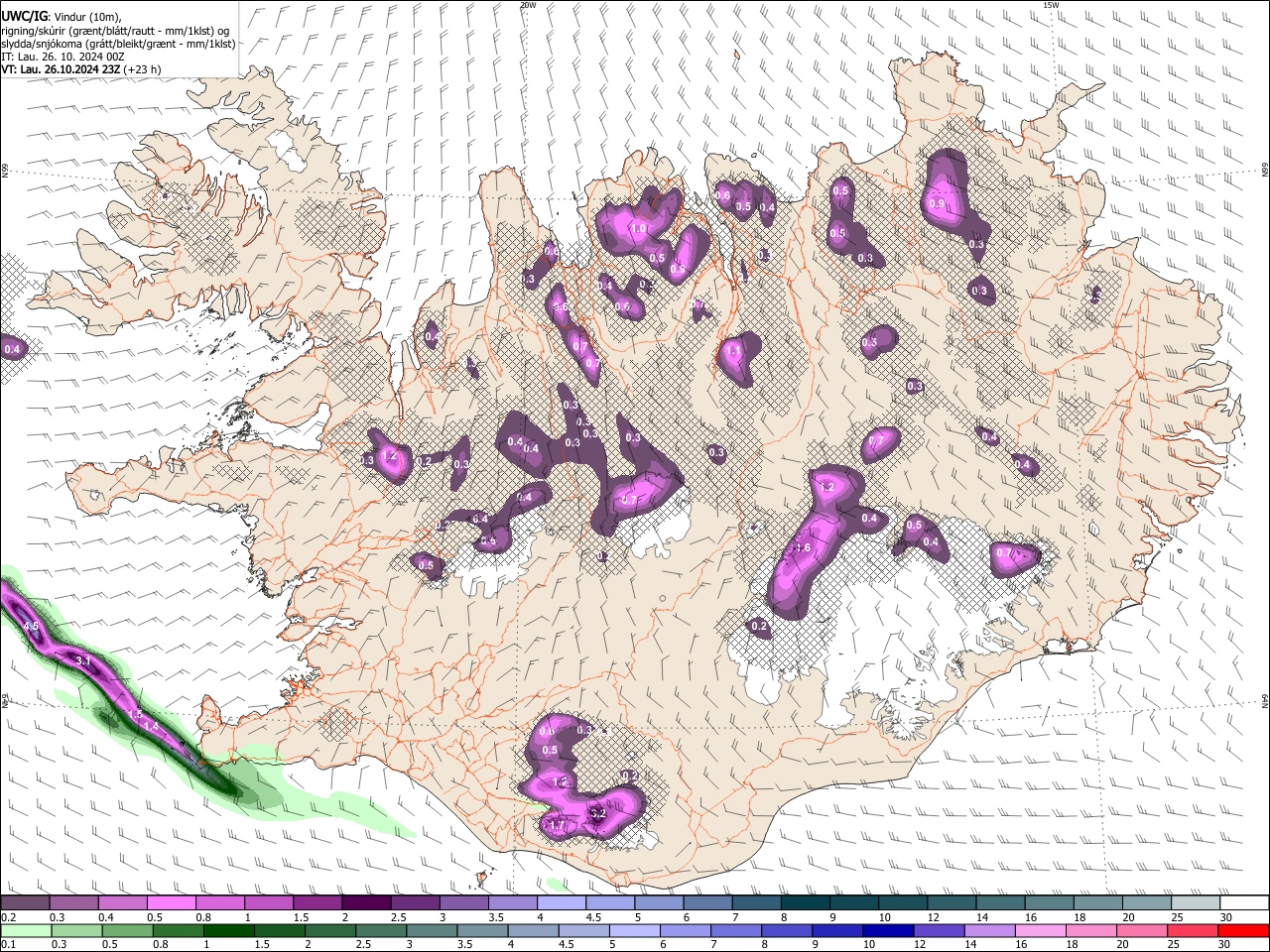Click the '20W' longitude label
This screenshot has height=952, width=1270.
[x=527, y=5]
